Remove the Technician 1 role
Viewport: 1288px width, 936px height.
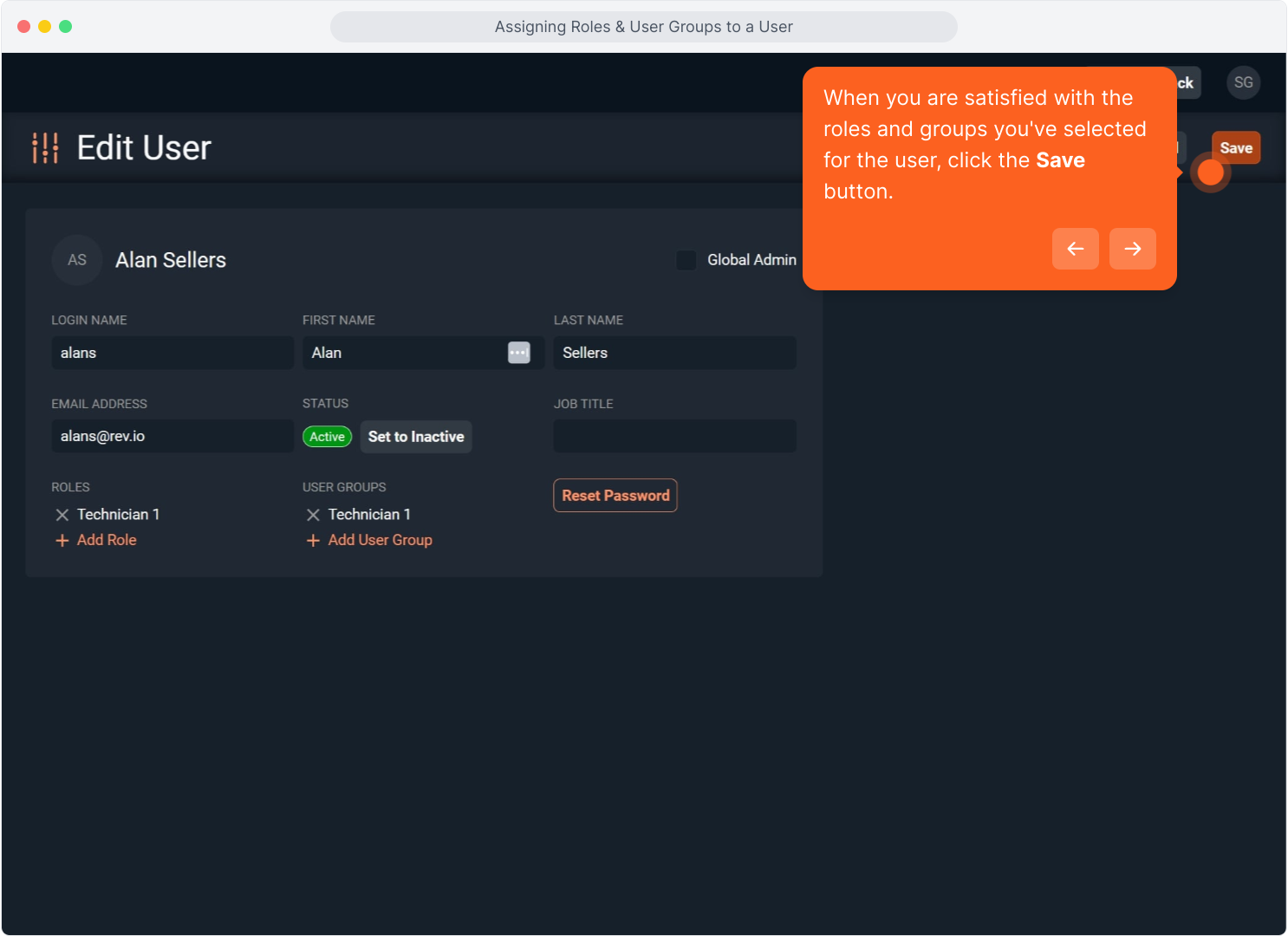click(x=62, y=515)
